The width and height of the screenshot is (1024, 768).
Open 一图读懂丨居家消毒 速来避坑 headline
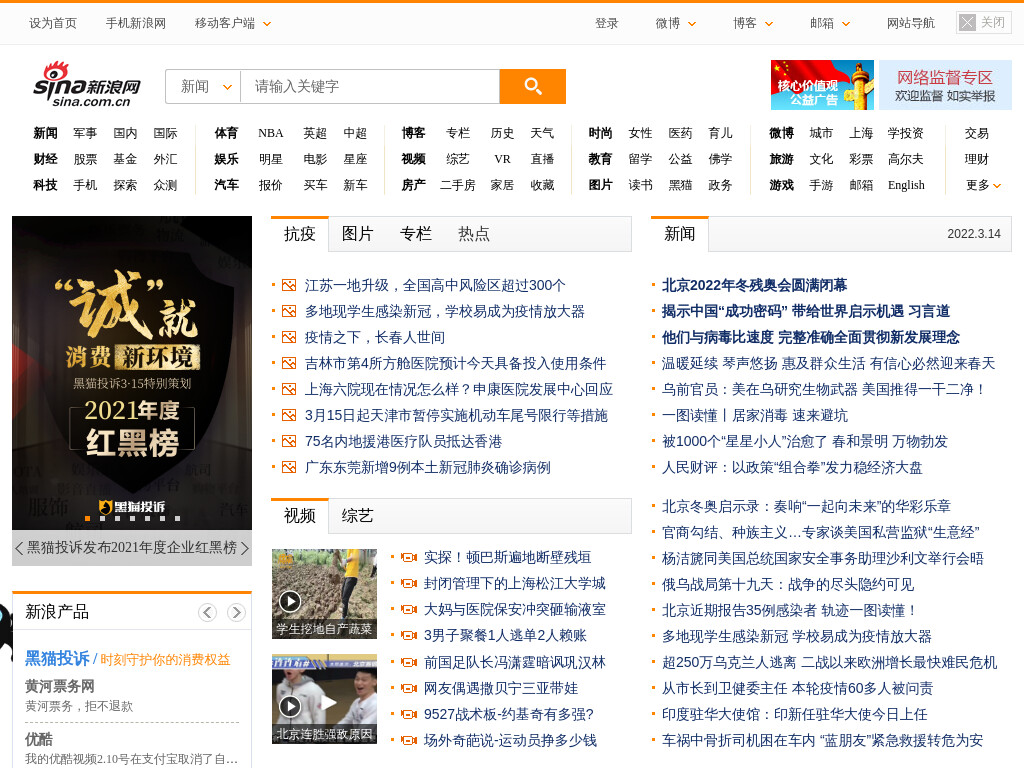[755, 415]
